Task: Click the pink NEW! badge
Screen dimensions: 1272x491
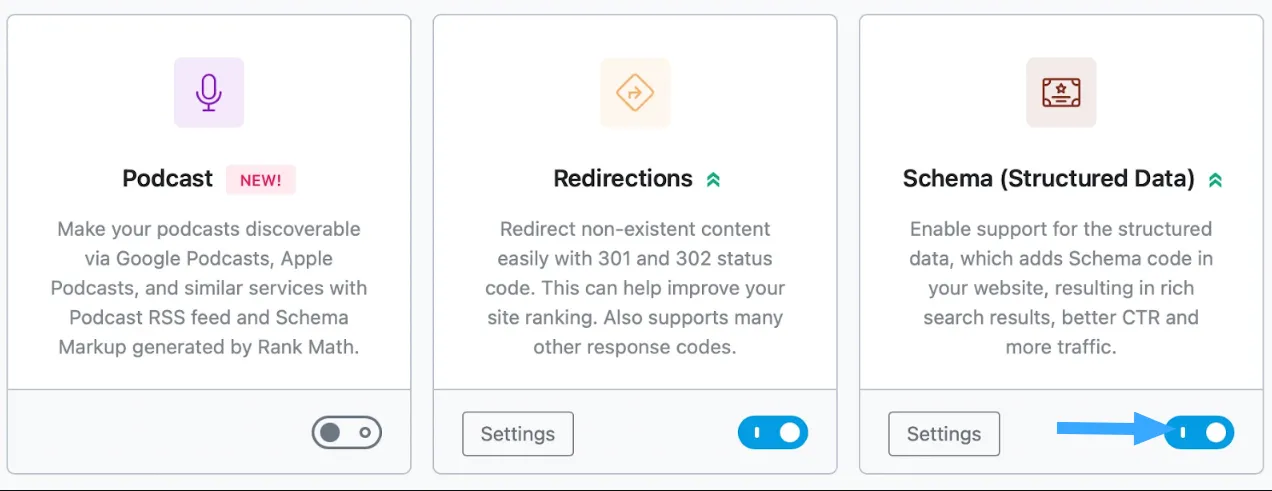Action: coord(261,180)
